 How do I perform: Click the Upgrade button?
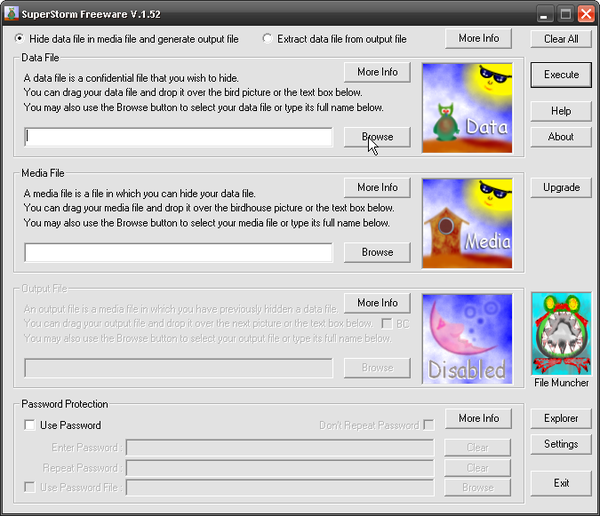point(561,188)
